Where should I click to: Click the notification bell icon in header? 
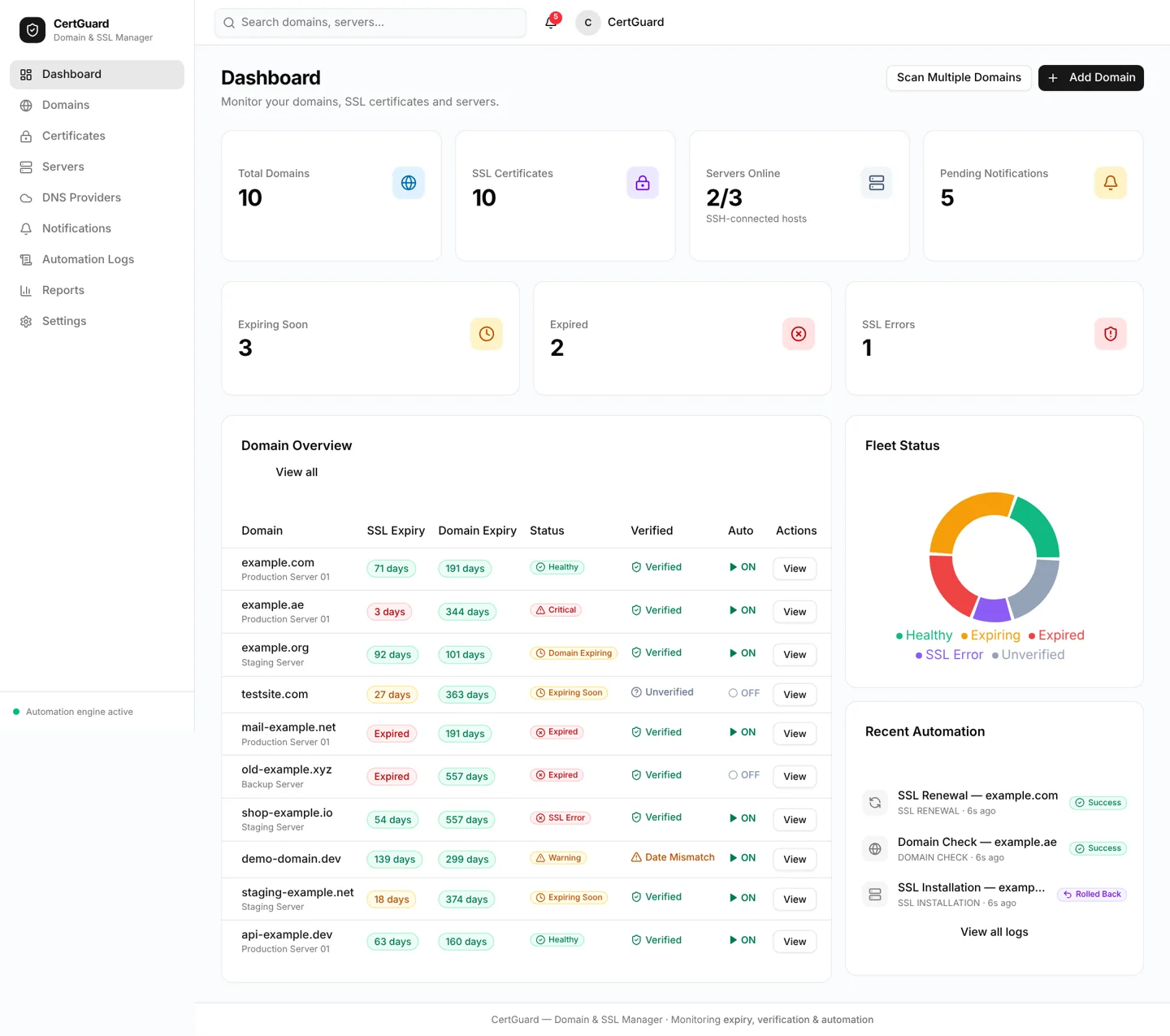click(x=551, y=22)
